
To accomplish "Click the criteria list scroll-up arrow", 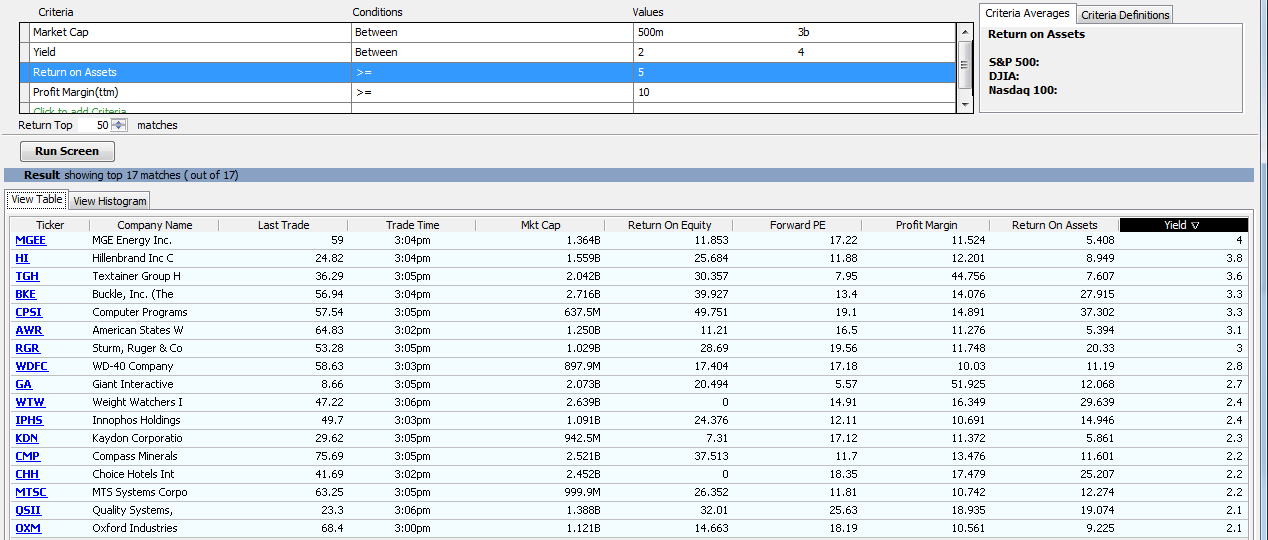I will click(965, 30).
